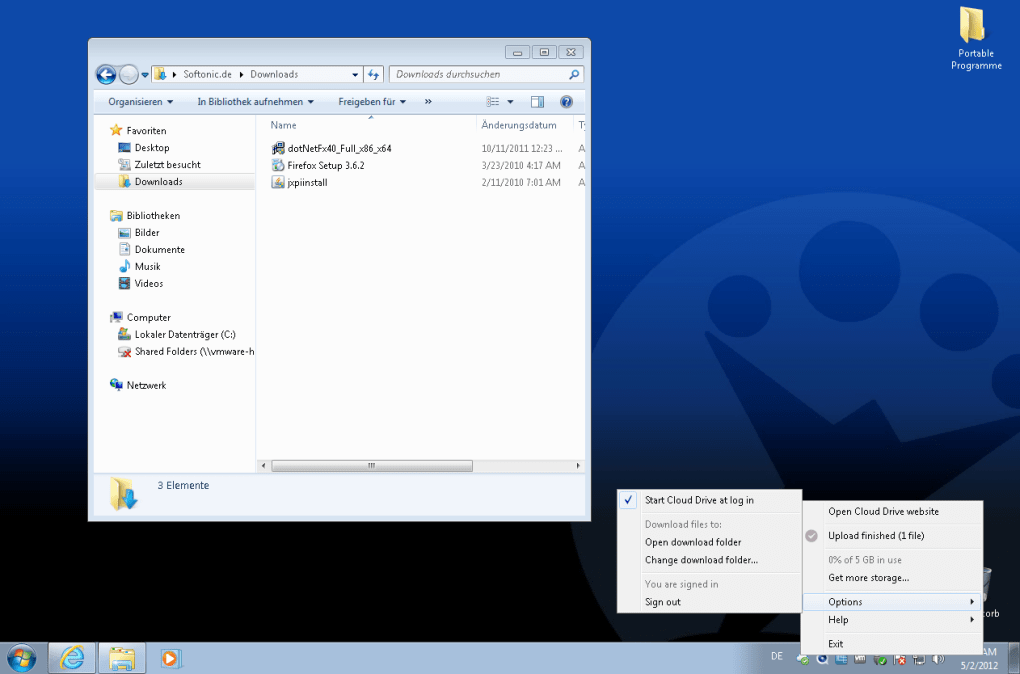Screen dimensions: 1020x674
Task: Open Explorer help via question mark icon
Action: click(566, 102)
